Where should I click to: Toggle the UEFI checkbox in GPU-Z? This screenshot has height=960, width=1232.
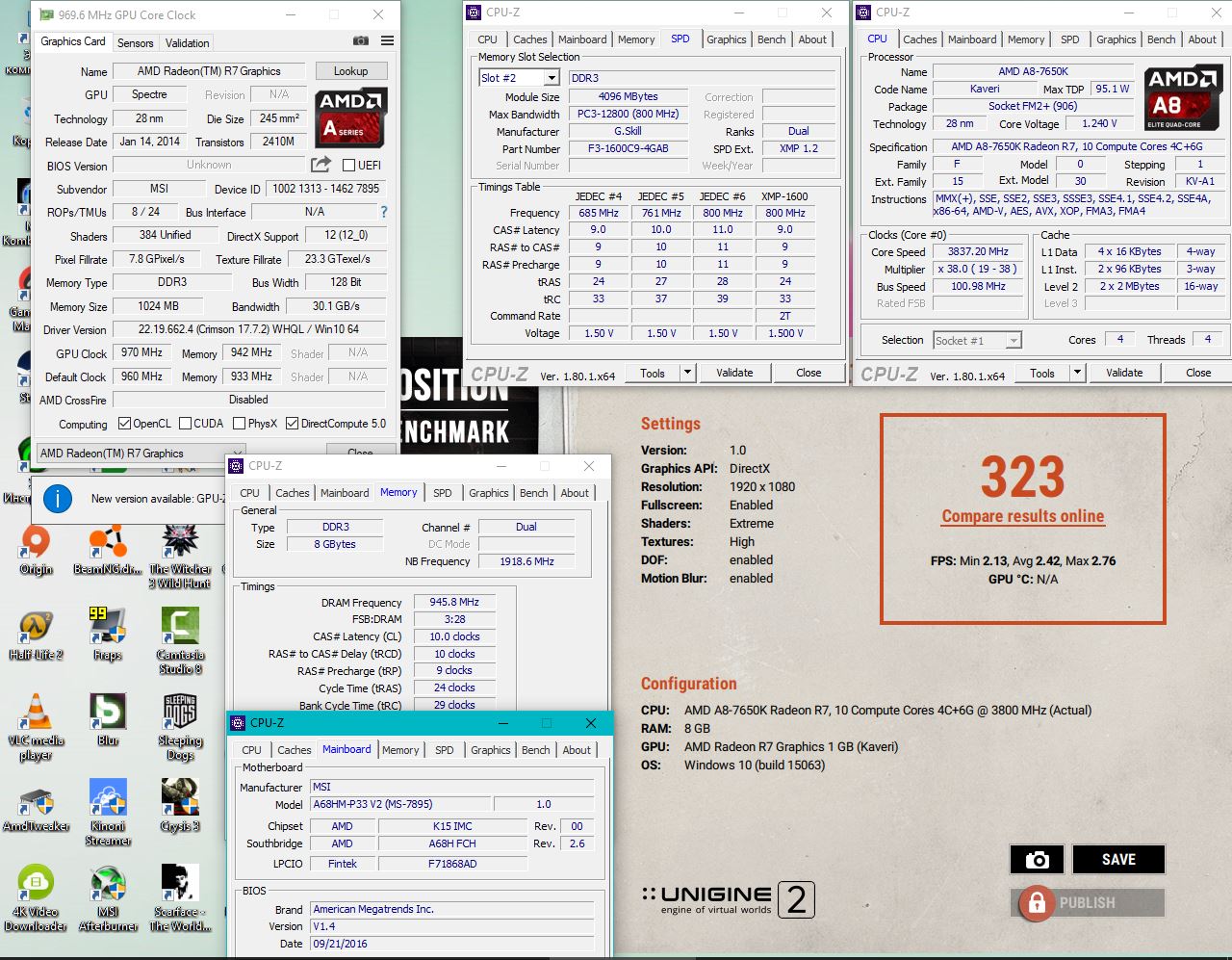pyautogui.click(x=349, y=165)
